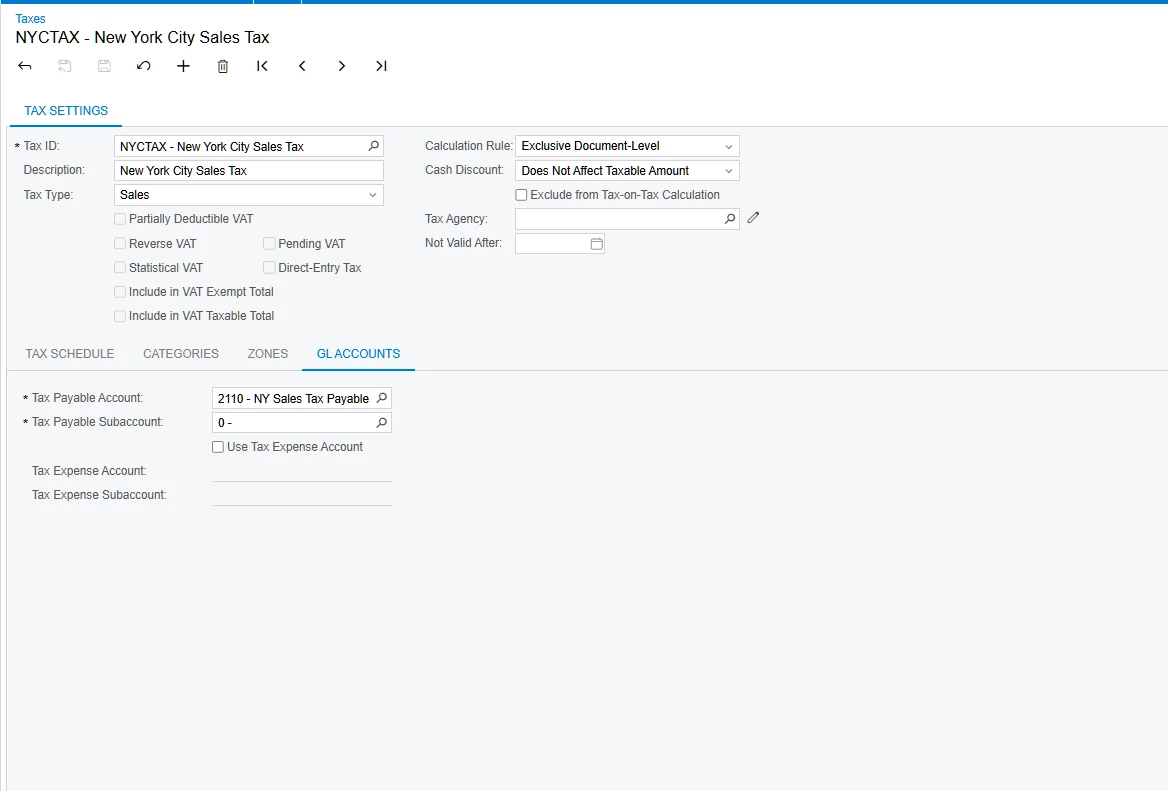Click Tax Agency edit pencil icon
Screen dimensions: 1168x791
[x=753, y=217]
